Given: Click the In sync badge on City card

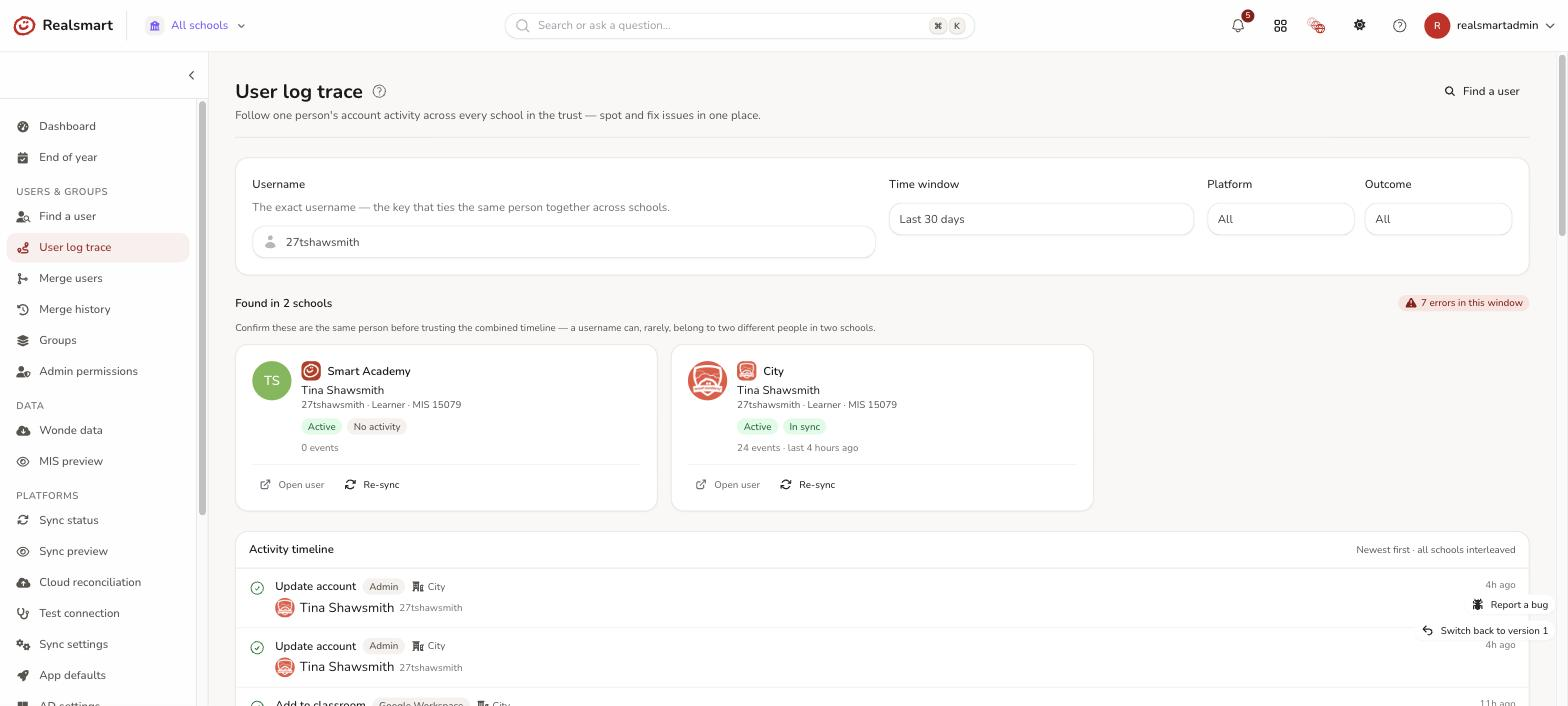Looking at the screenshot, I should point(804,427).
